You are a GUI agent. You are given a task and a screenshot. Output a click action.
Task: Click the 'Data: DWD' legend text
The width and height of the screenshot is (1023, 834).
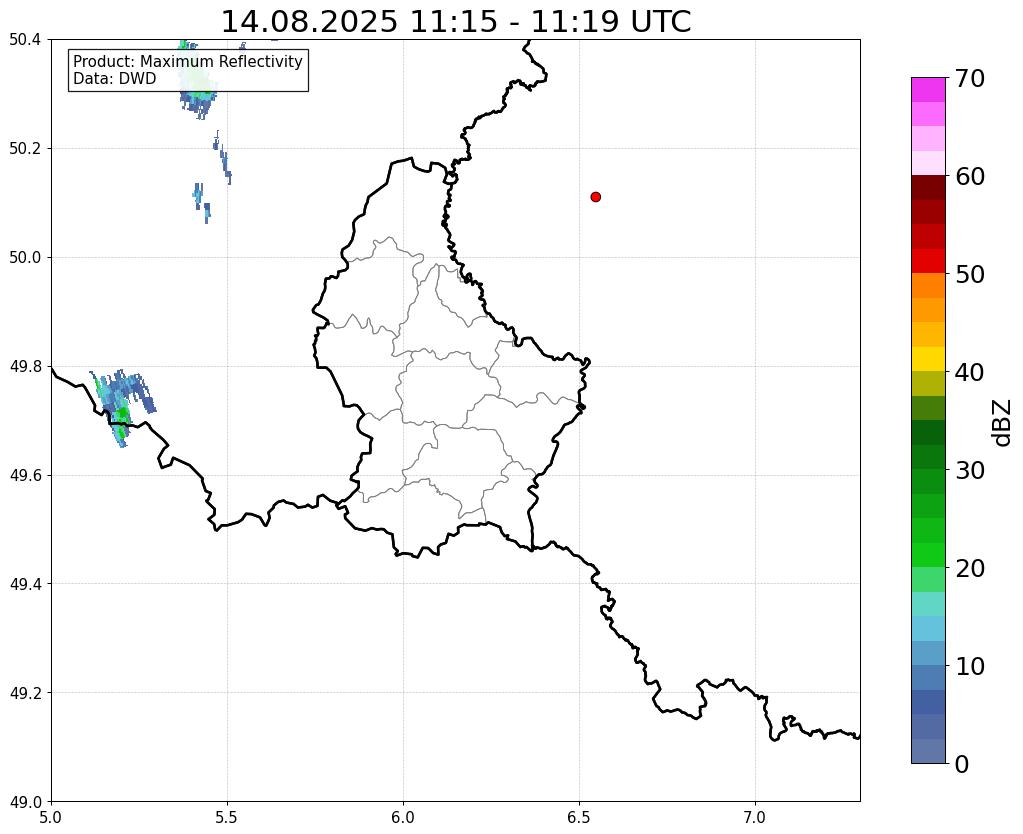coord(115,79)
